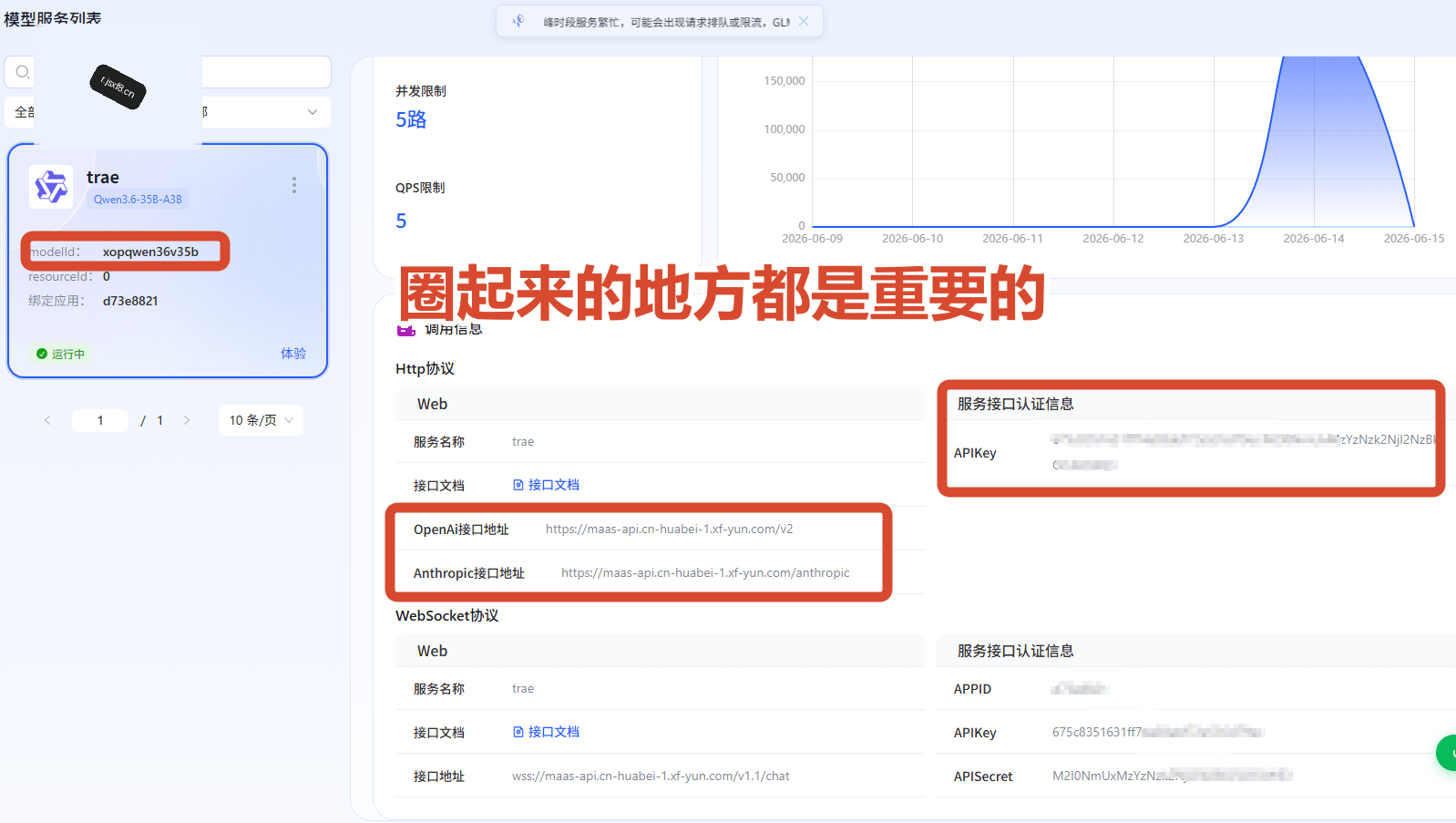Open the 10 条/页 page size dropdown
The image size is (1456, 823).
pyautogui.click(x=261, y=420)
